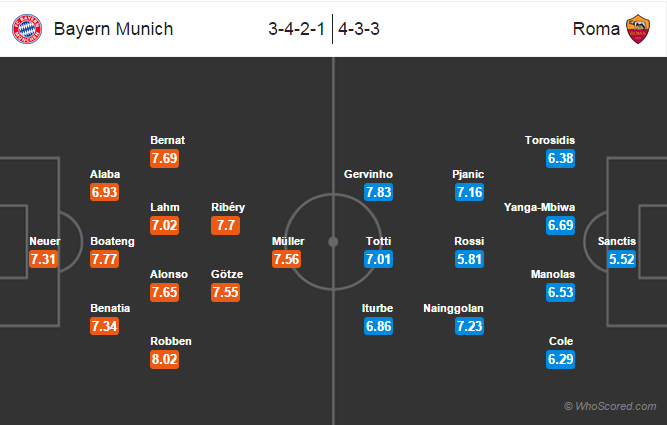Select Rossi's 5.81 rating badge

click(x=468, y=259)
